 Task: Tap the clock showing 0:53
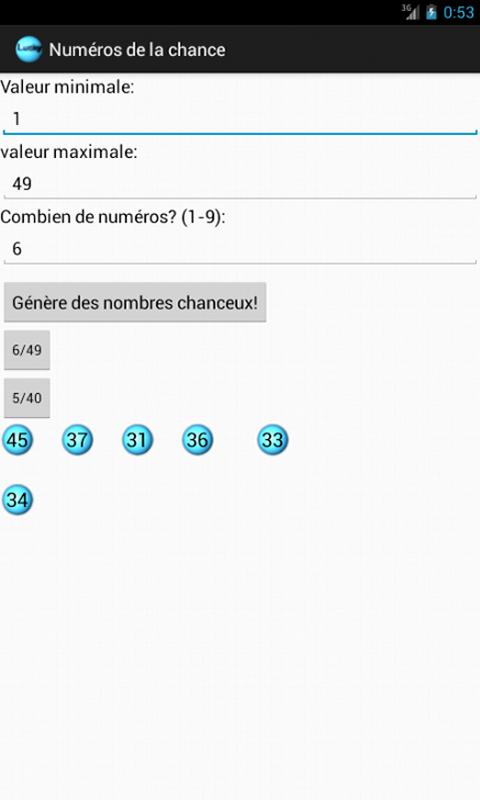click(459, 12)
